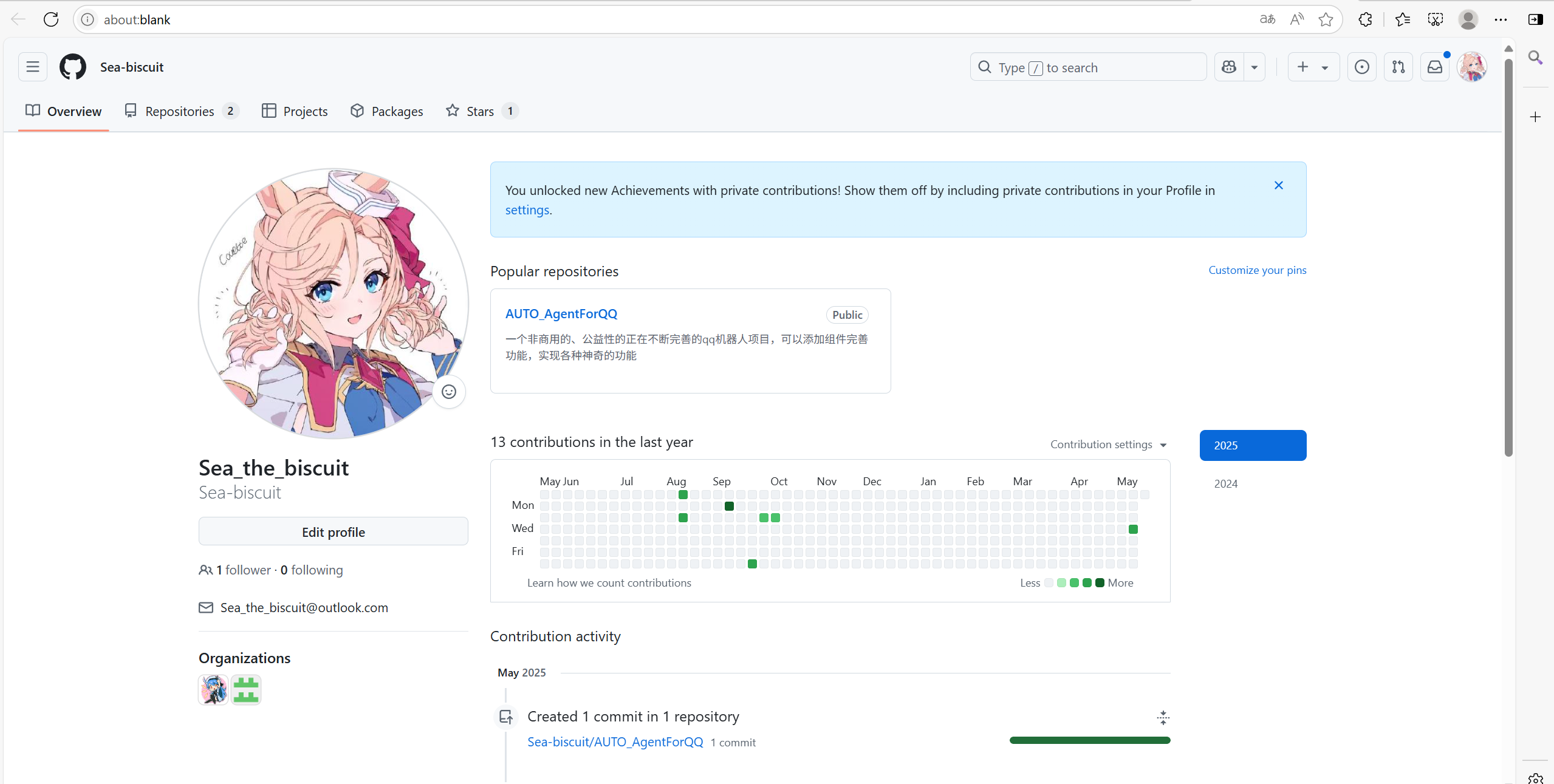1554x784 pixels.
Task: Click the Edit profile button
Action: [333, 532]
